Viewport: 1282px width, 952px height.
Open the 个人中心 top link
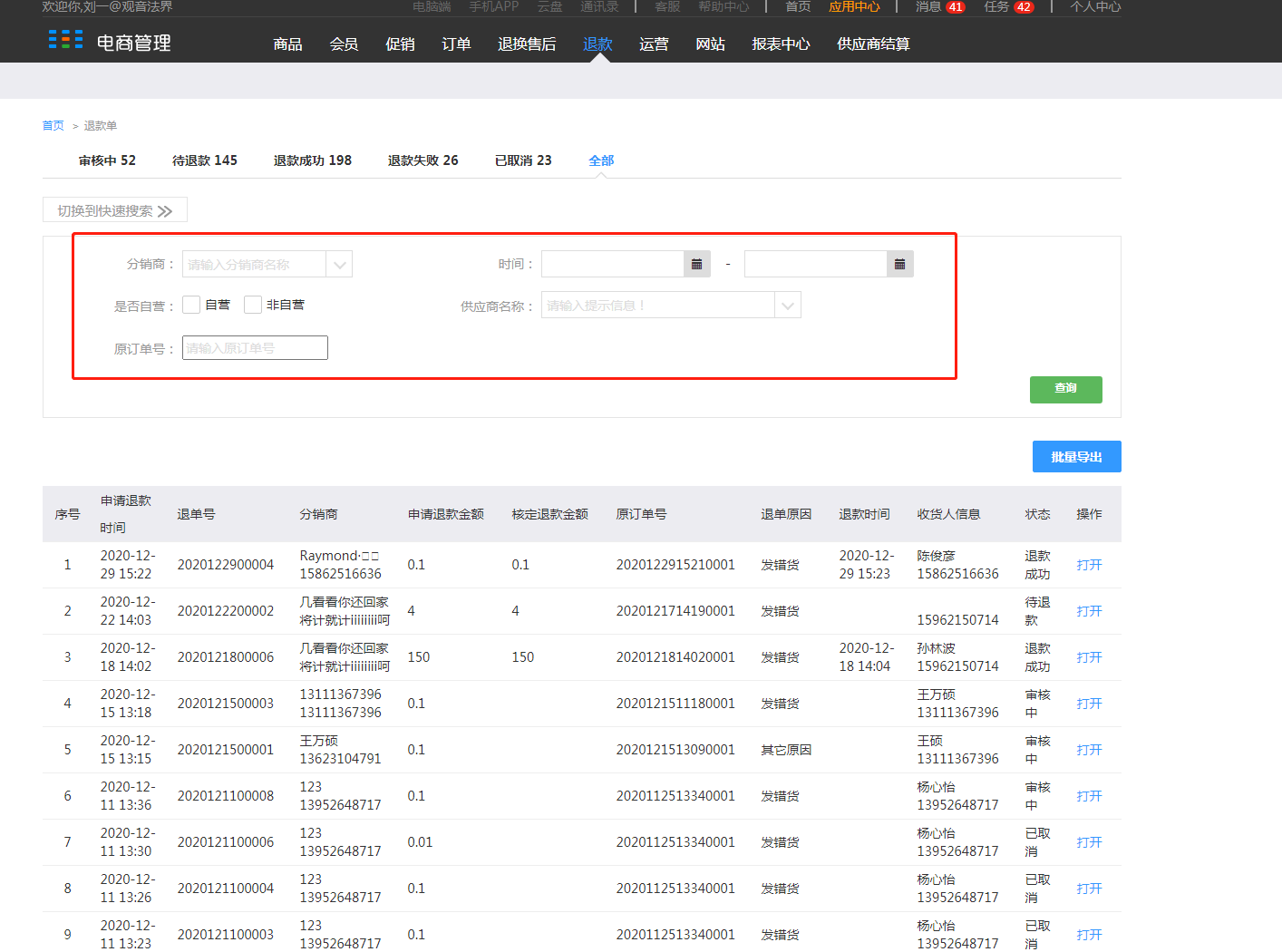[1095, 6]
